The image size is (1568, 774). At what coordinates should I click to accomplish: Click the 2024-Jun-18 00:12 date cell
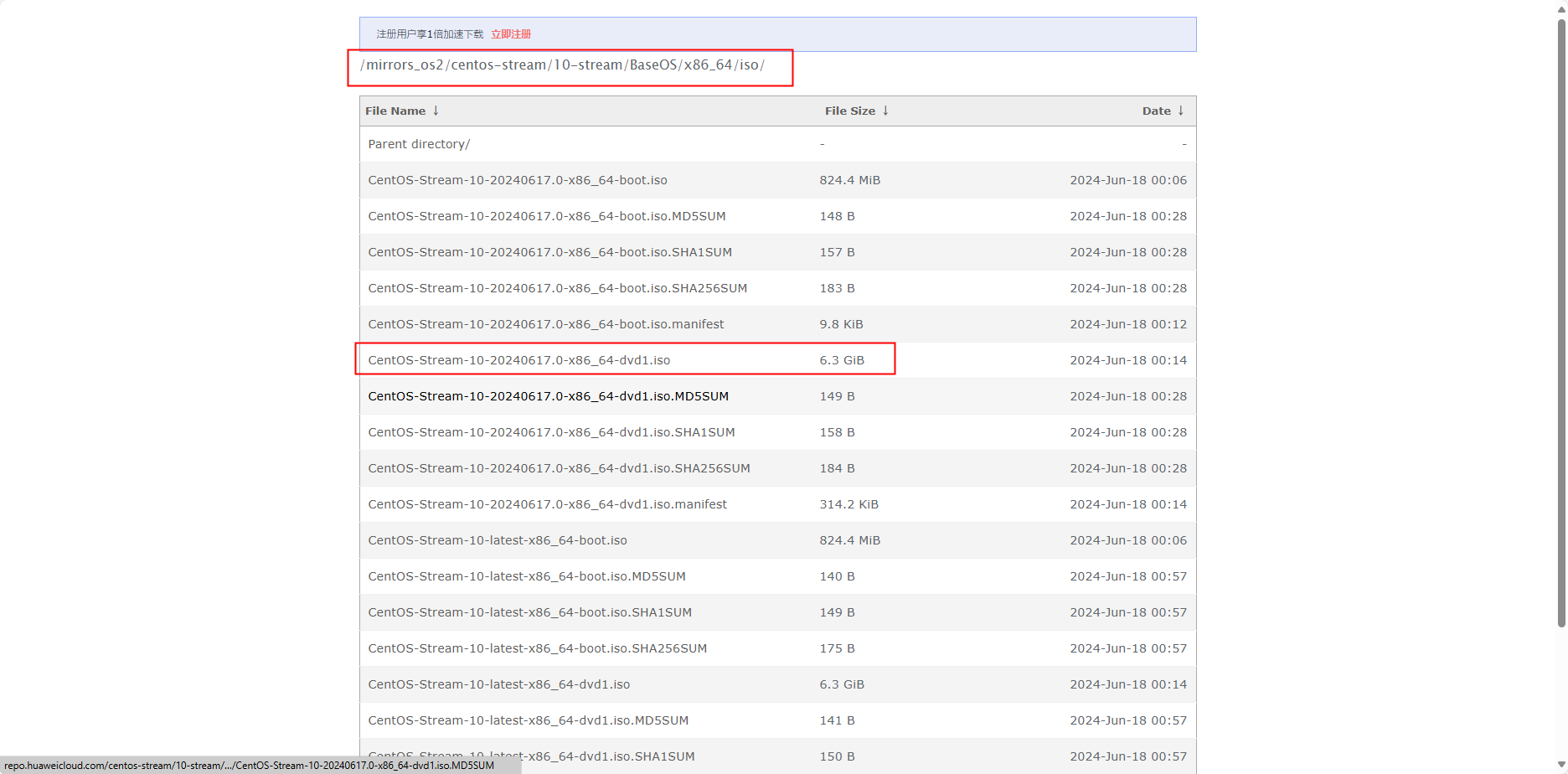pos(1128,324)
